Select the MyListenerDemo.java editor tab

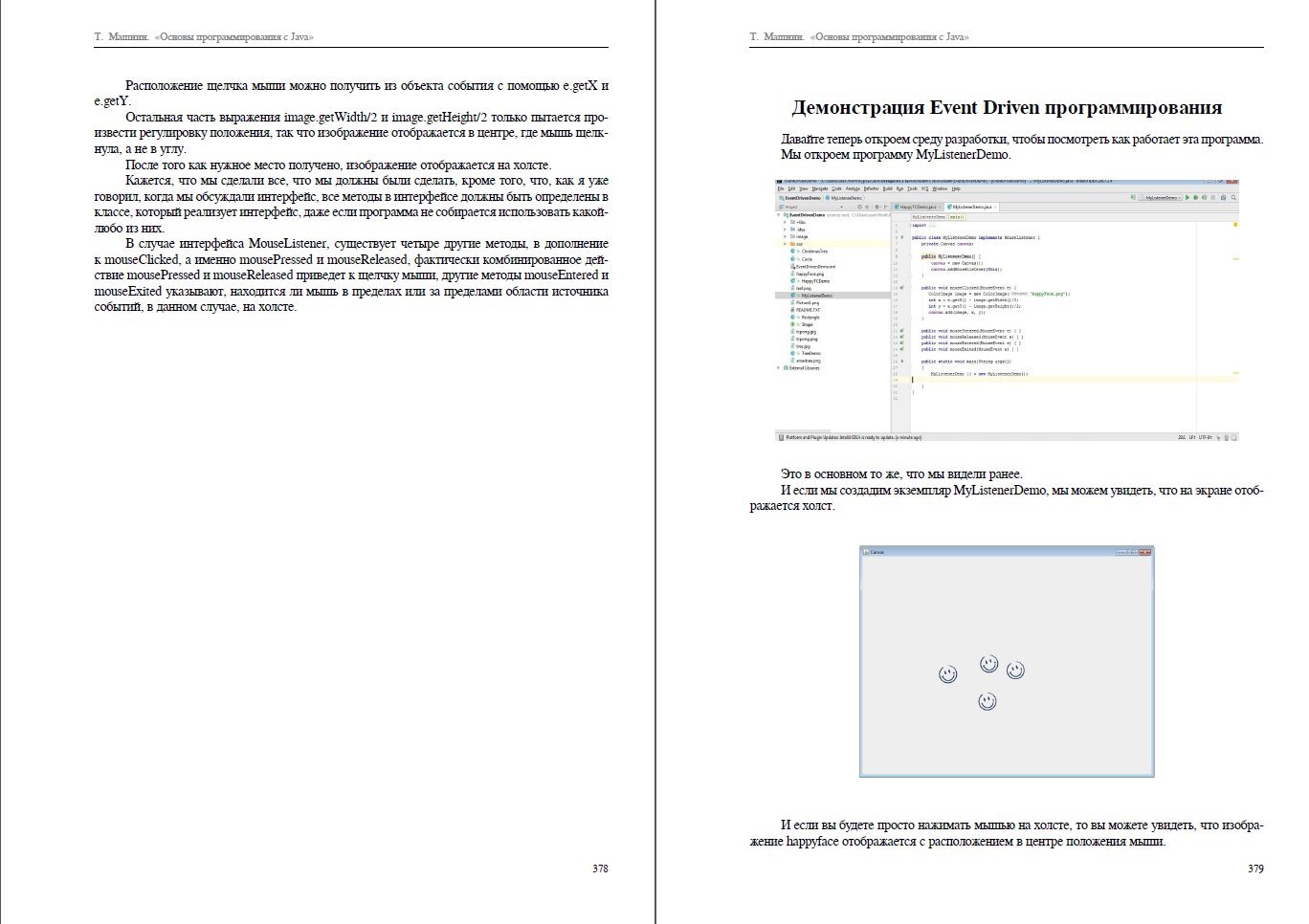tap(973, 207)
